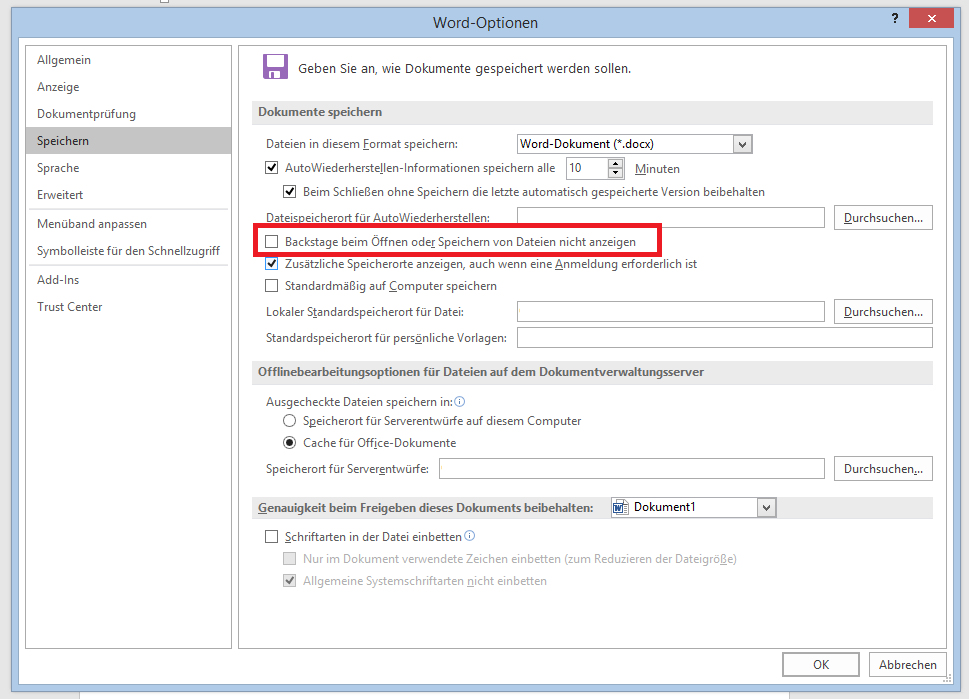Viewport: 969px width, 699px height.
Task: Click info icon beside 'Ausgecheckte Dateien speichern in'
Action: 460,401
